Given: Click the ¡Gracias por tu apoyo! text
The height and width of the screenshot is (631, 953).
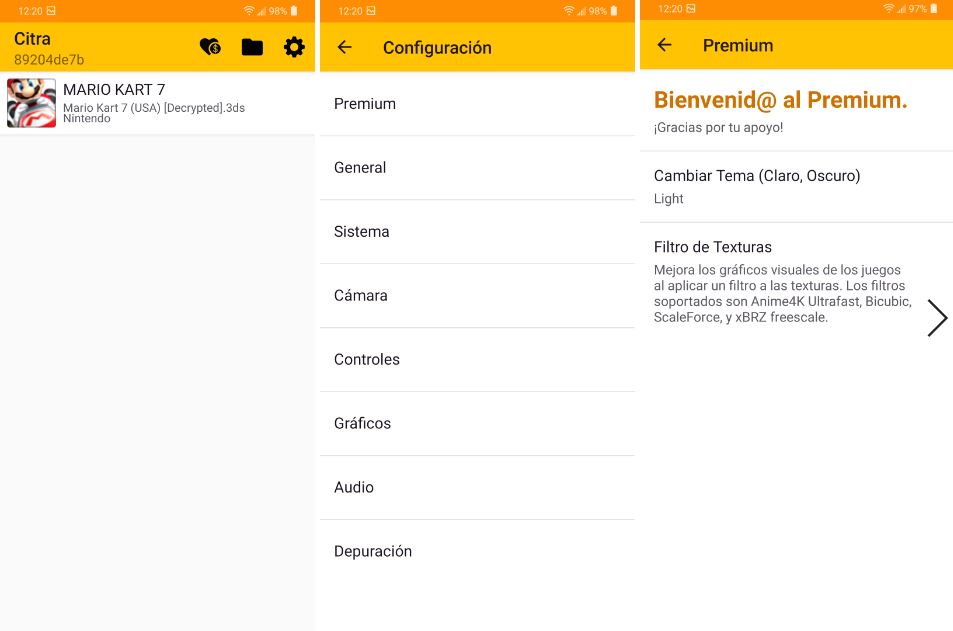Looking at the screenshot, I should [718, 128].
